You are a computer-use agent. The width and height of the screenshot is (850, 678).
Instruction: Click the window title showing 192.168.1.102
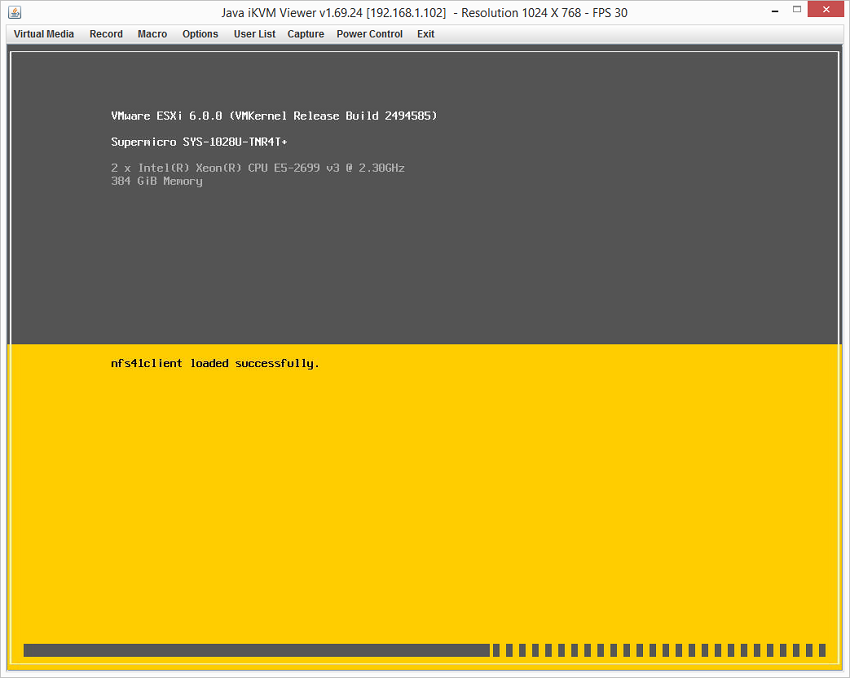tap(424, 12)
